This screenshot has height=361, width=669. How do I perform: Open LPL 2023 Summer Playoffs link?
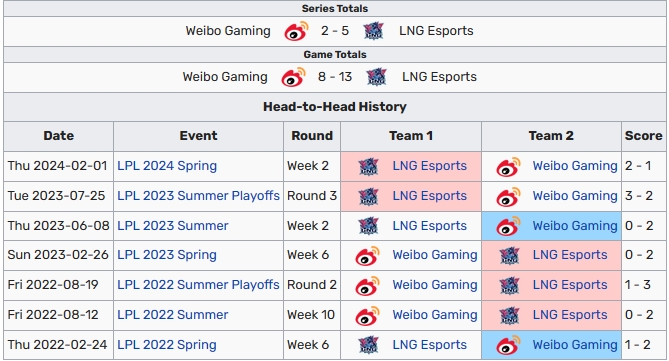198,196
